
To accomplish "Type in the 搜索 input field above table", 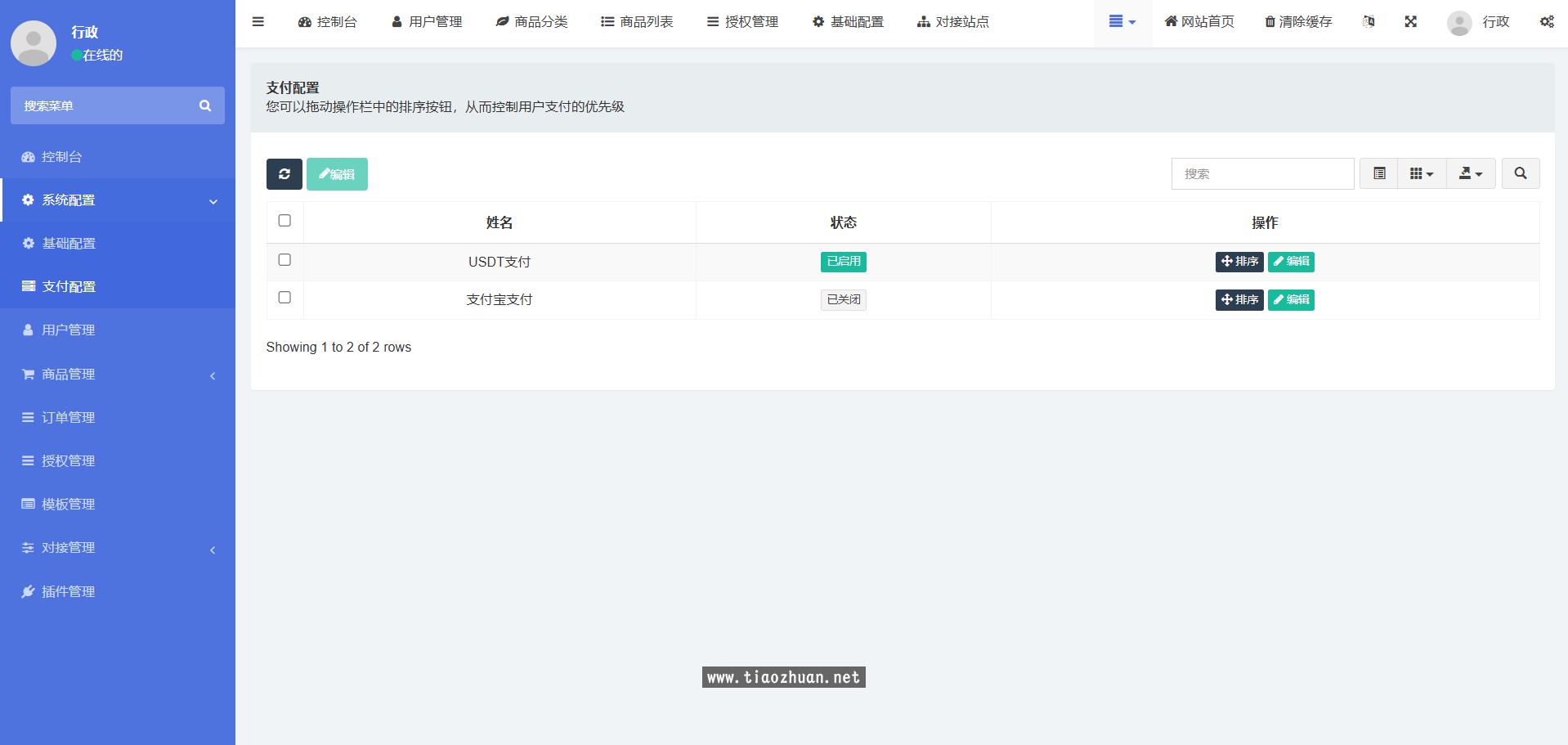I will (1262, 173).
